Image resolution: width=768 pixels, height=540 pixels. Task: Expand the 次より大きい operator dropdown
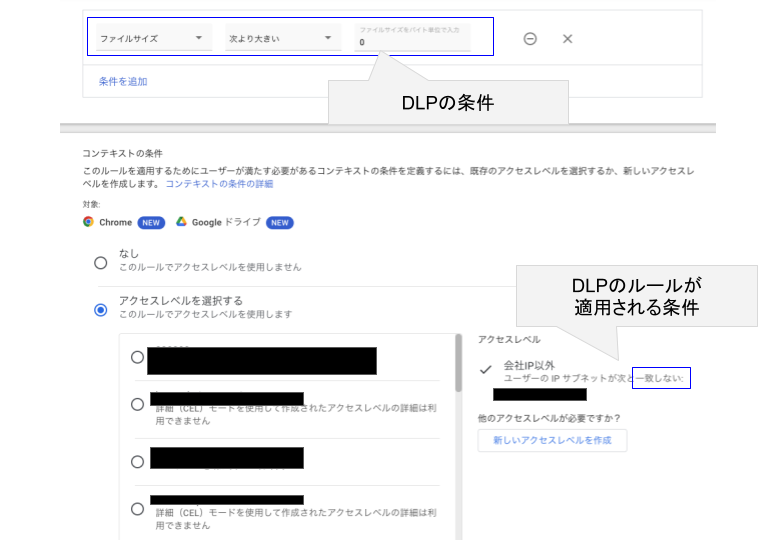click(x=282, y=39)
